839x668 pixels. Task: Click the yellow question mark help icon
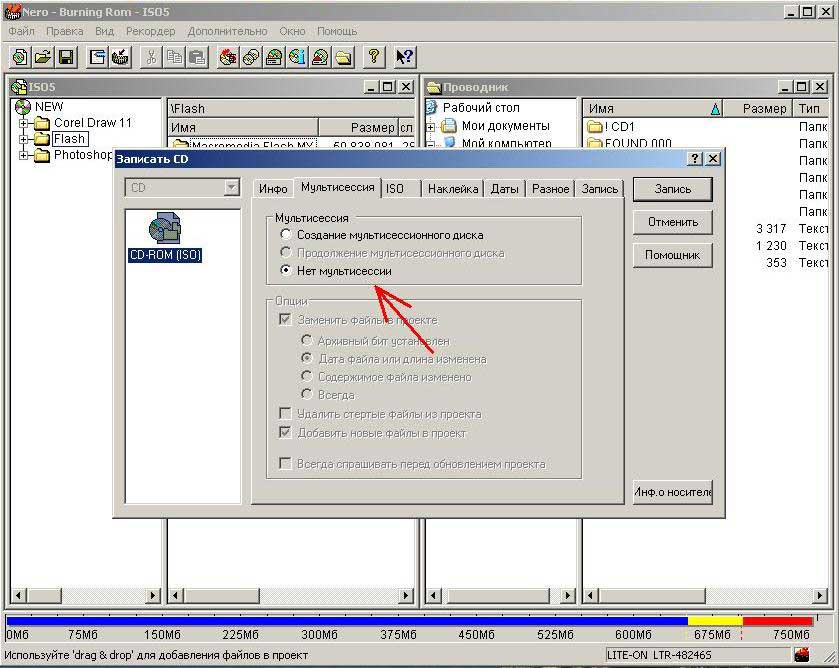[x=374, y=57]
